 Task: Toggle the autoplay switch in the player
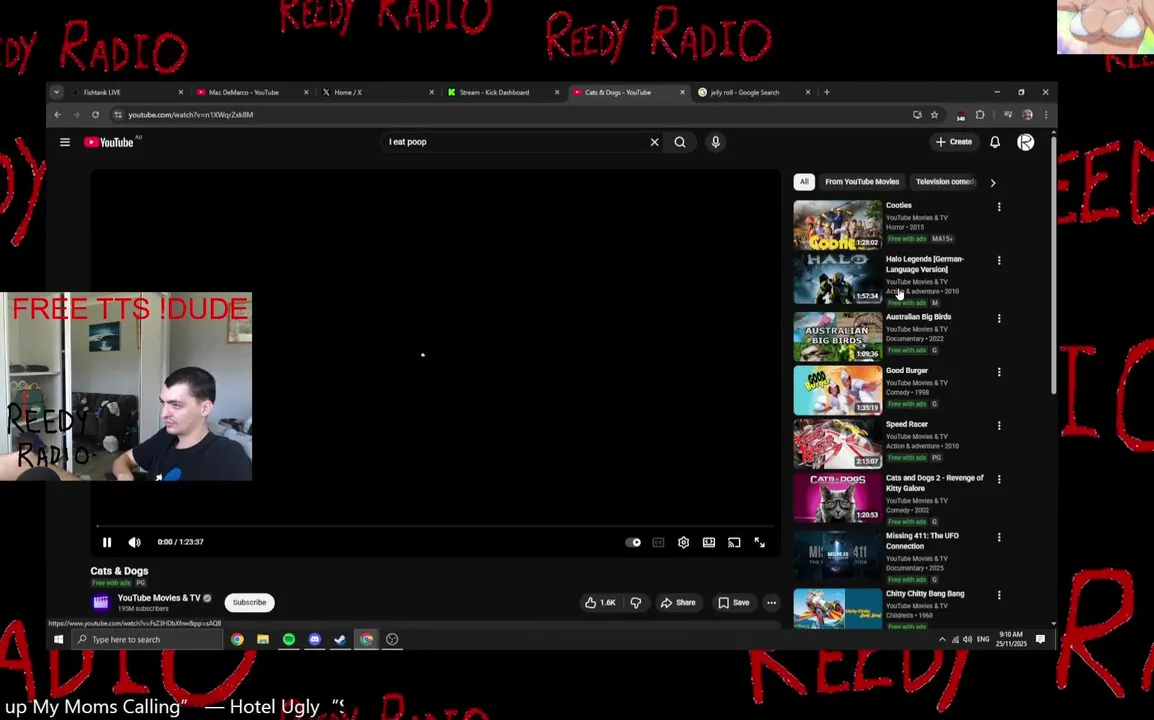pyautogui.click(x=633, y=543)
